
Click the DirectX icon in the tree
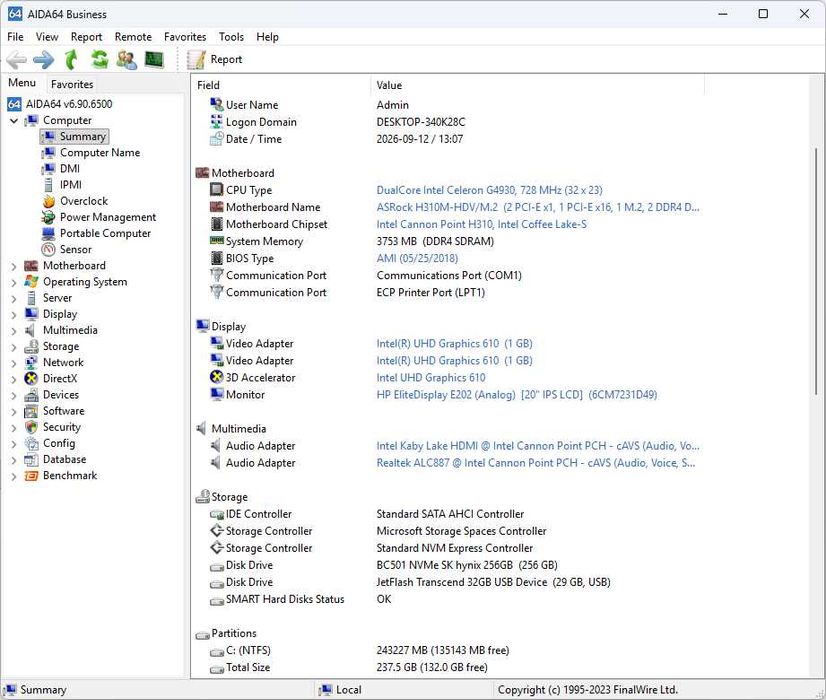[32, 379]
